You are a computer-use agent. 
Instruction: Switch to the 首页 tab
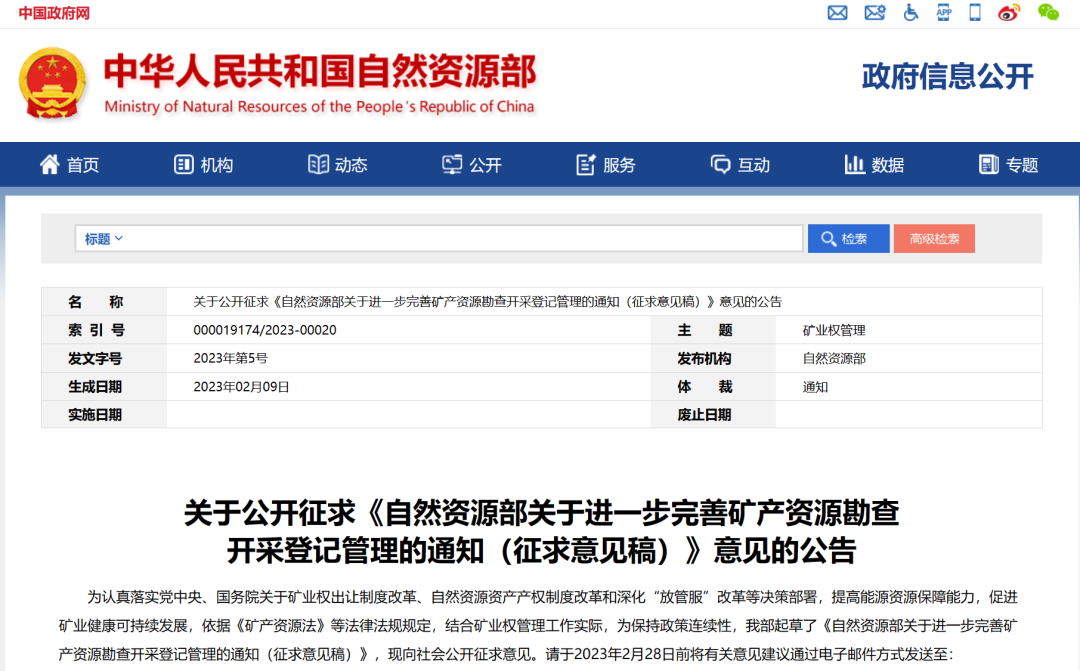[69, 164]
